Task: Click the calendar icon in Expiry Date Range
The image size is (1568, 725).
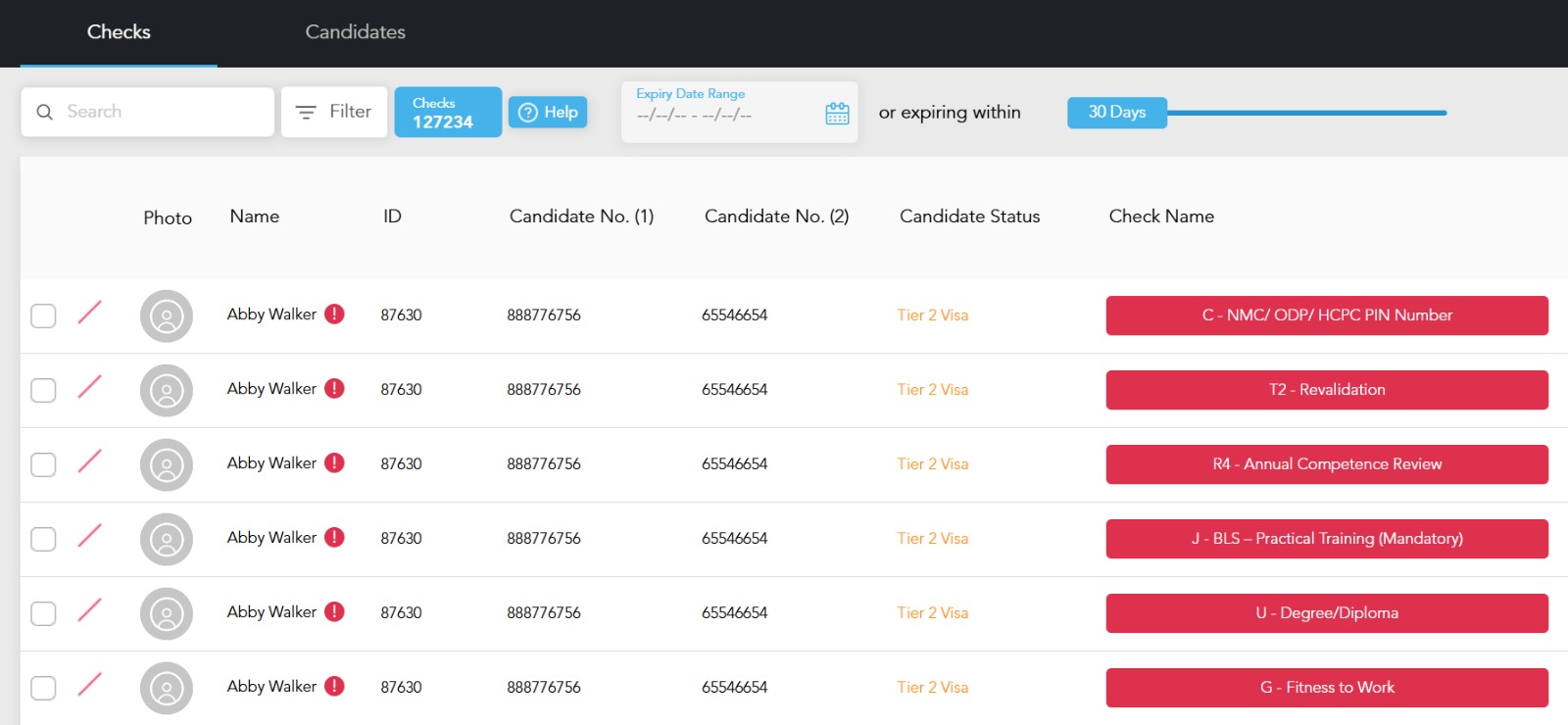Action: point(837,114)
